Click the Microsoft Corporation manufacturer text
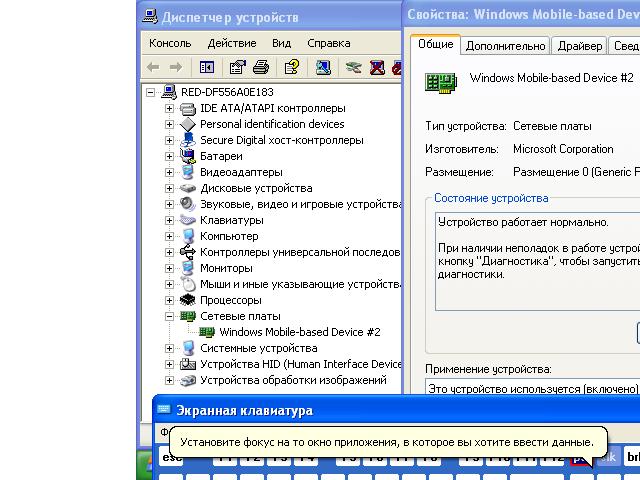The height and width of the screenshot is (480, 640). tap(563, 149)
